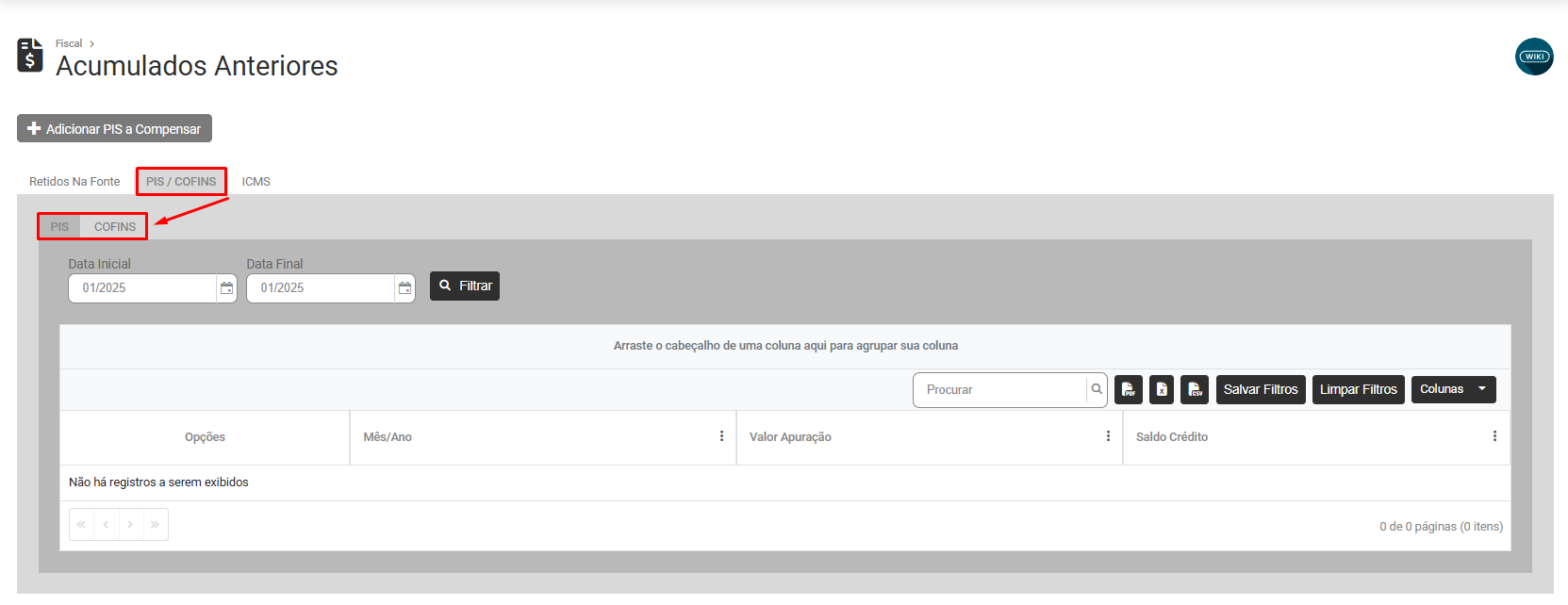Focus the Procurar search field
Viewport: 1568px width, 605px height.
click(999, 390)
